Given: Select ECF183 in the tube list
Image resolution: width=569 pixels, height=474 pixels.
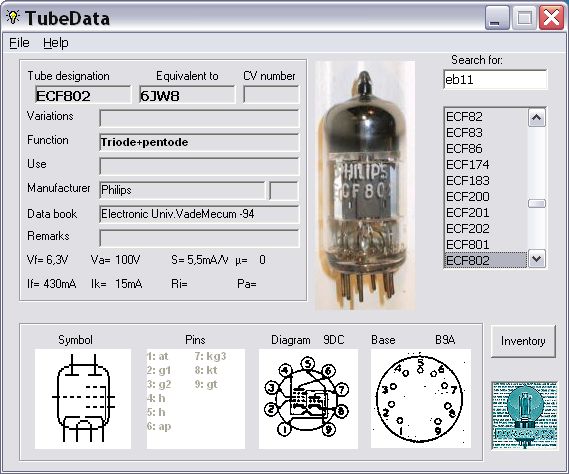Looking at the screenshot, I should [x=486, y=180].
